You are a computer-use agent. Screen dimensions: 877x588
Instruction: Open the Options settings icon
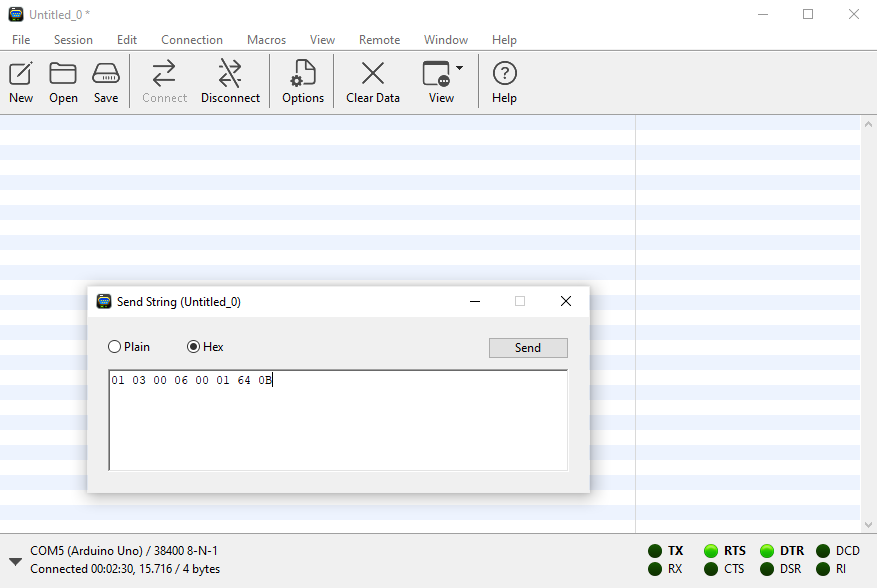coord(302,82)
